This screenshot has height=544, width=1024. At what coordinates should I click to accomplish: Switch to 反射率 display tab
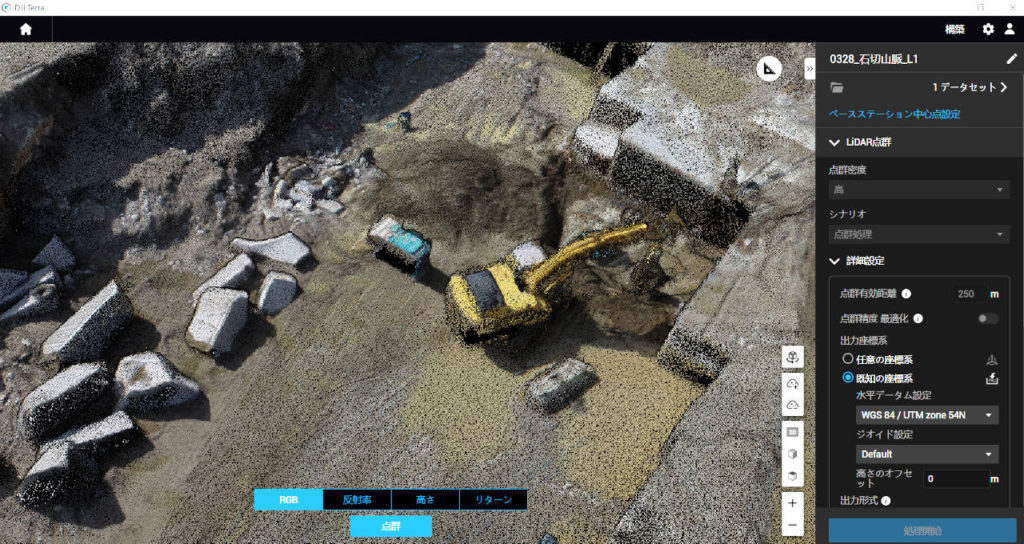357,500
